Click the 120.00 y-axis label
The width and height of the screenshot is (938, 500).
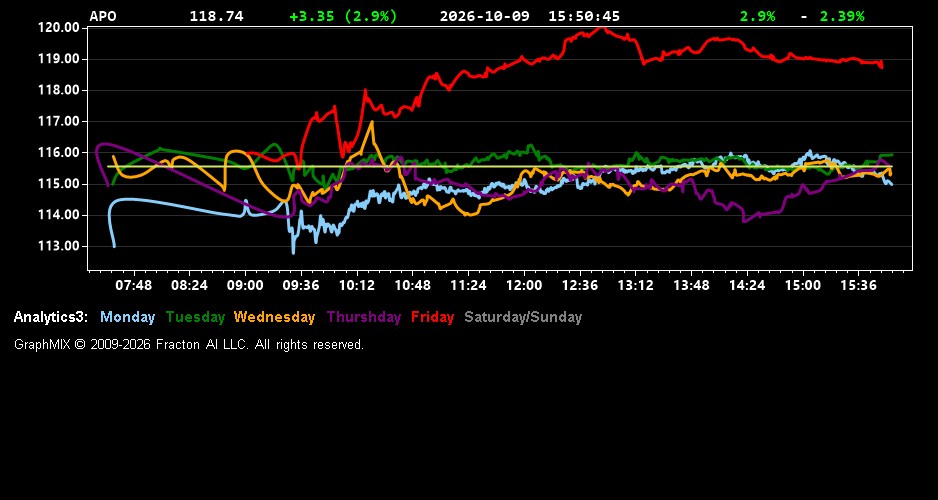pos(59,28)
